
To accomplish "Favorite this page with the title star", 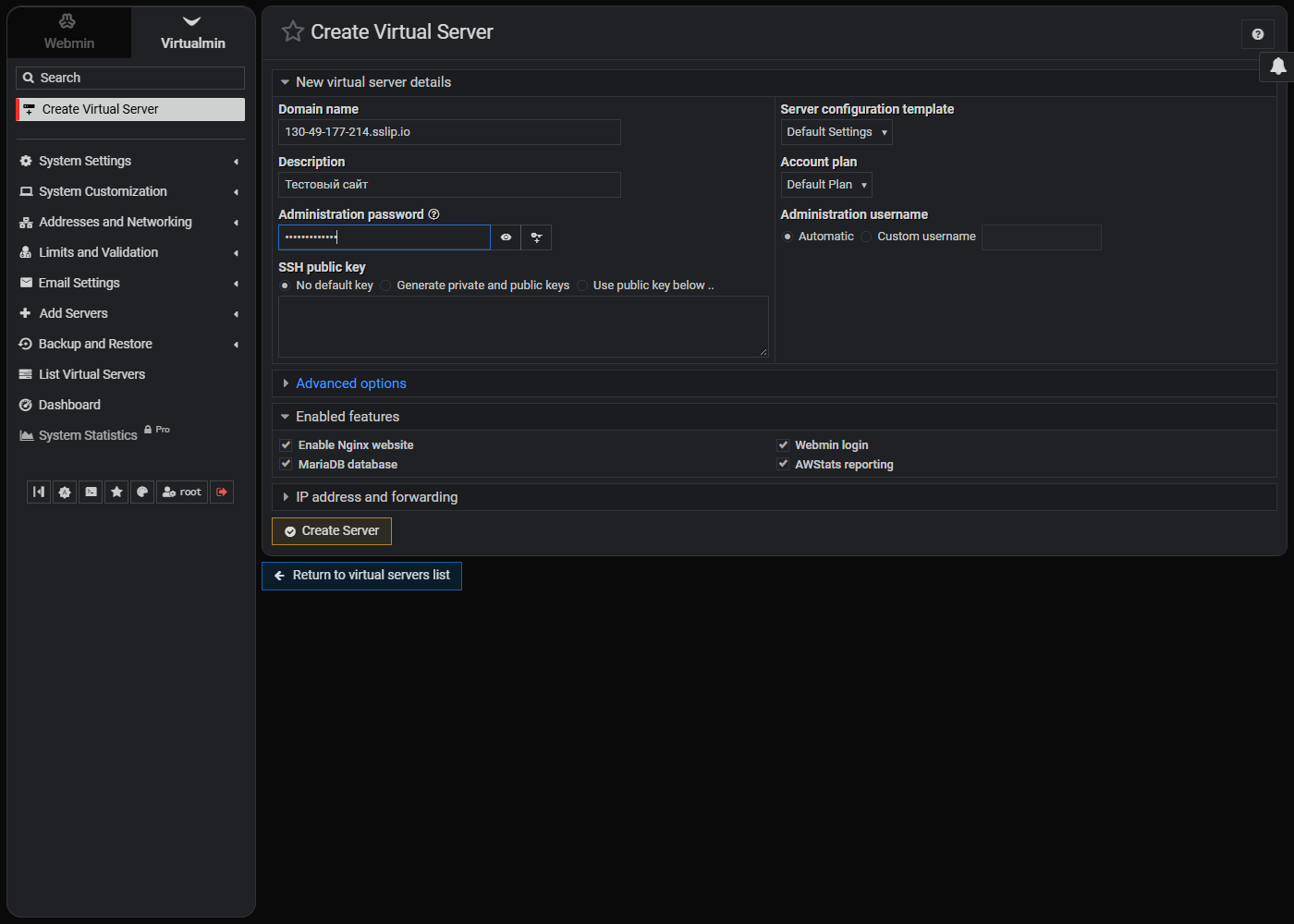I will pyautogui.click(x=293, y=31).
